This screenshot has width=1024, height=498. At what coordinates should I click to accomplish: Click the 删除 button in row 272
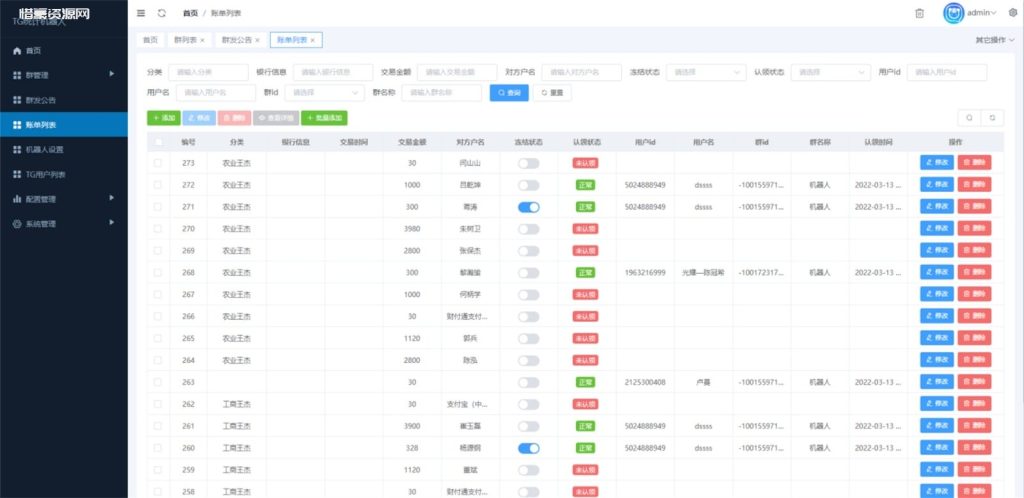coord(974,185)
